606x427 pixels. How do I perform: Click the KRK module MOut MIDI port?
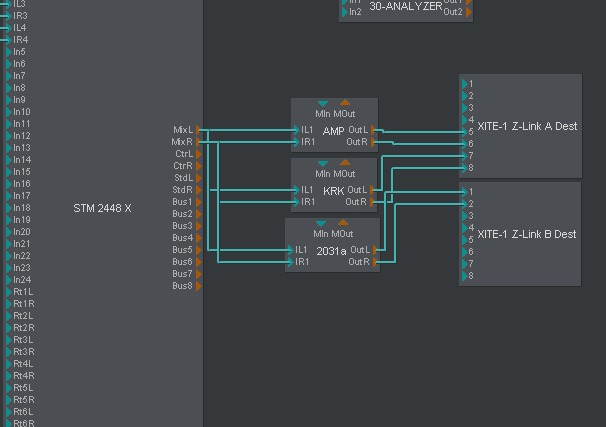pos(345,162)
